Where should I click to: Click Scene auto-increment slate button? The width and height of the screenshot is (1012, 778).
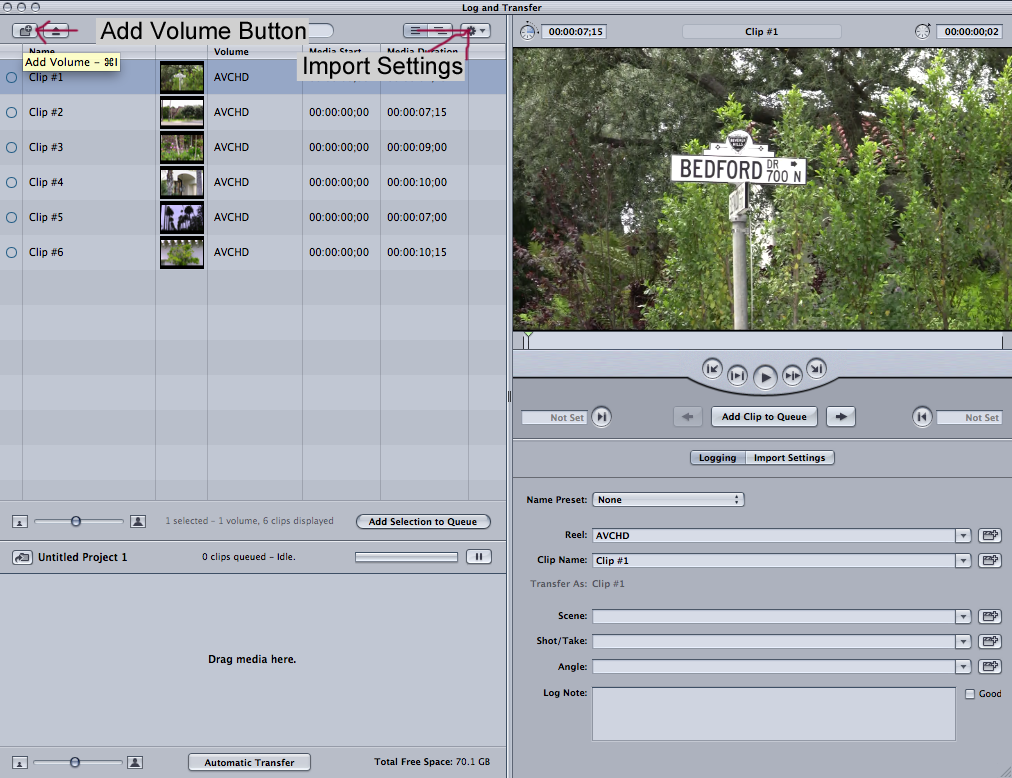point(989,616)
